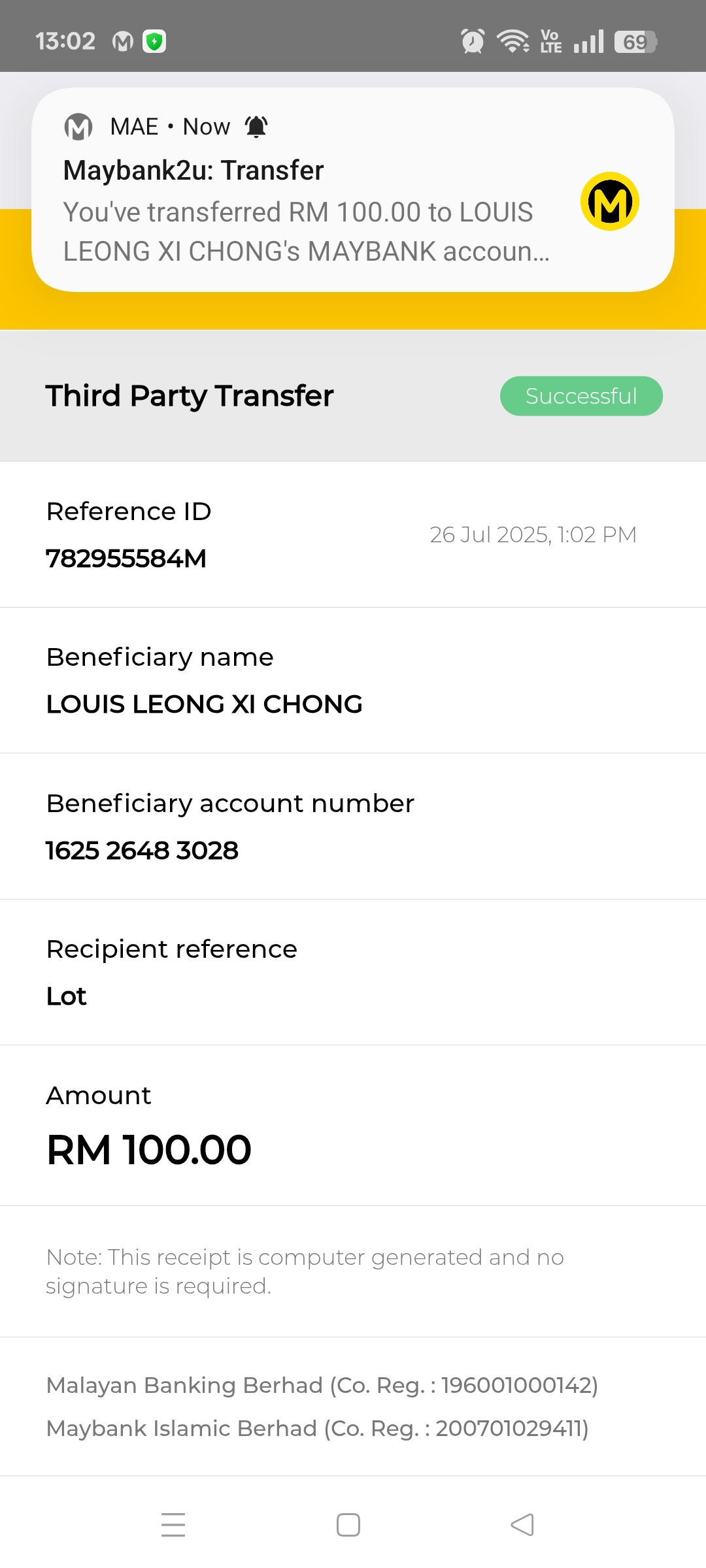The height and width of the screenshot is (1568, 706).
Task: Open recent apps from the navigation bar
Action: (x=173, y=1525)
